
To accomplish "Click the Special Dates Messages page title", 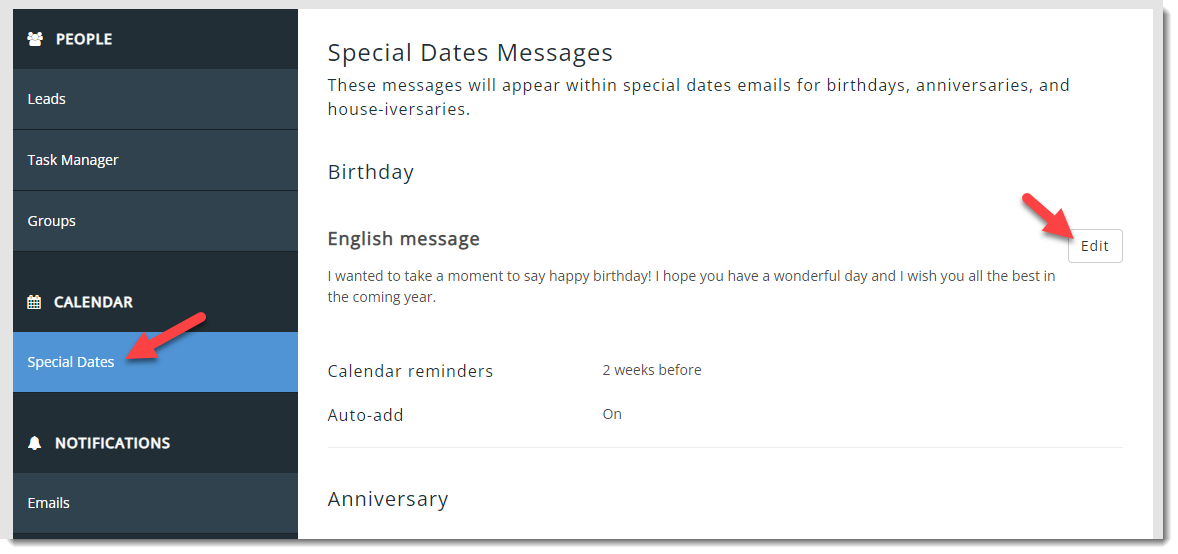I will point(470,52).
